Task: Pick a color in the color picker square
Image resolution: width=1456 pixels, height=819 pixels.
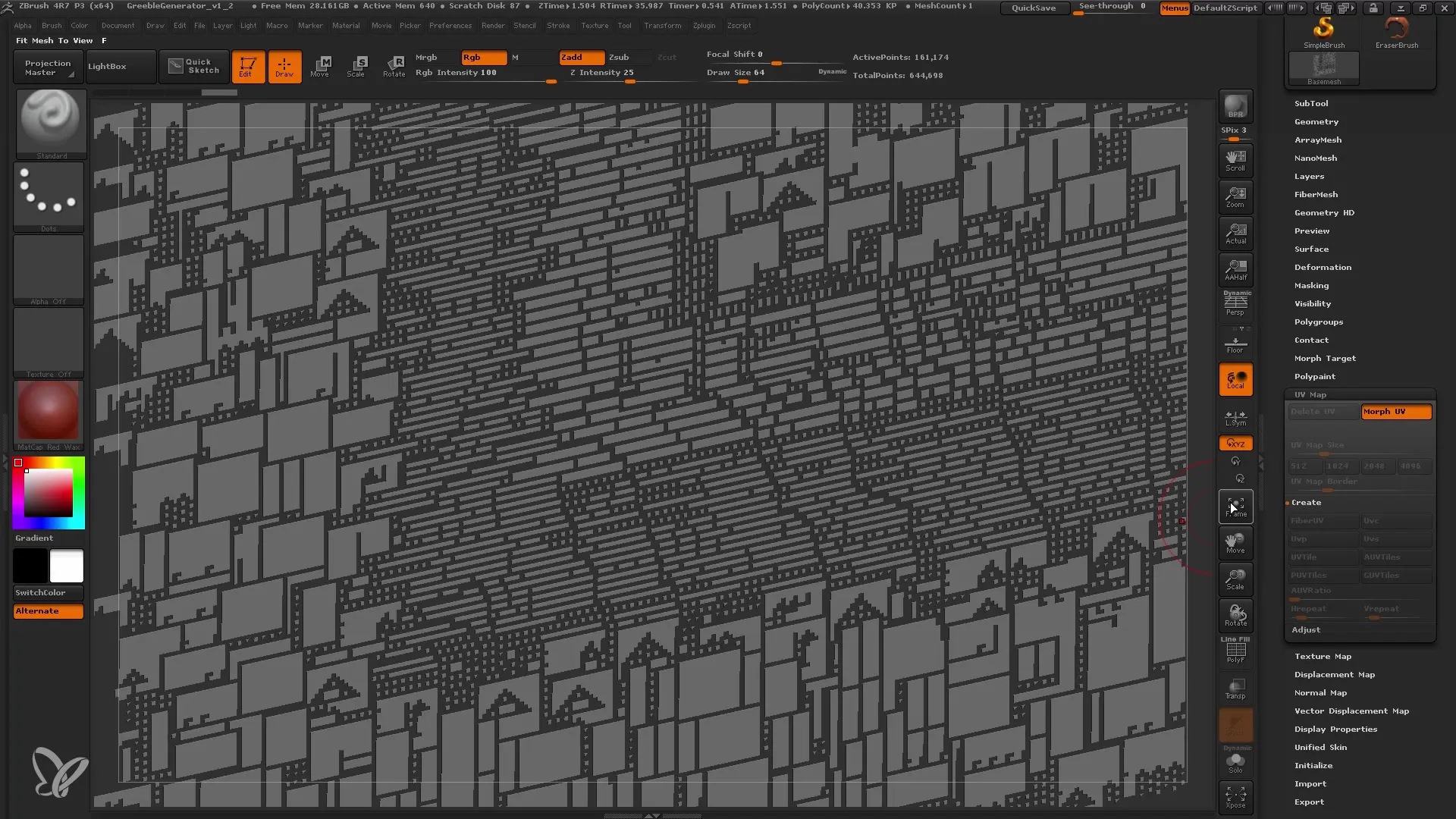Action: pos(49,493)
